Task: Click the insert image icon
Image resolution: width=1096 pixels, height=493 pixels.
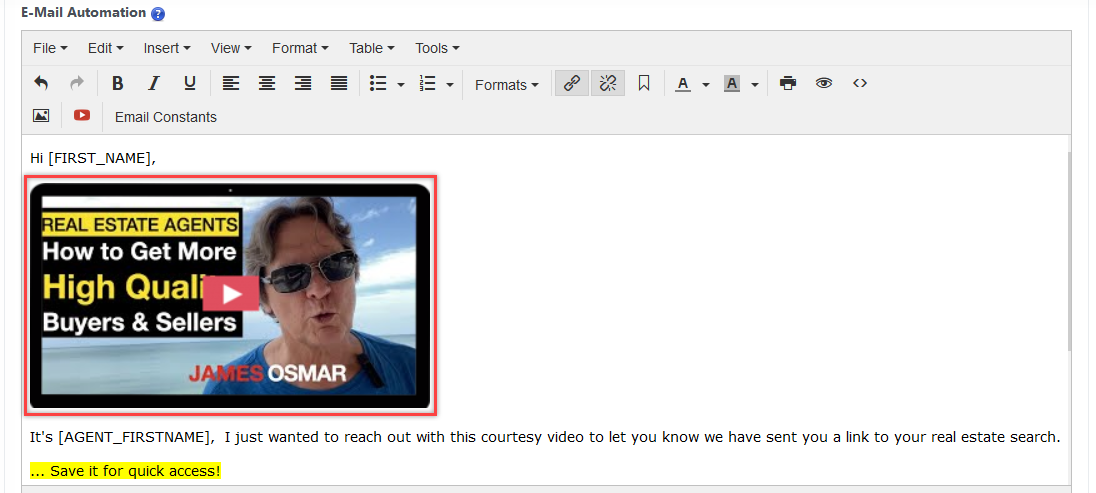Action: click(x=41, y=116)
